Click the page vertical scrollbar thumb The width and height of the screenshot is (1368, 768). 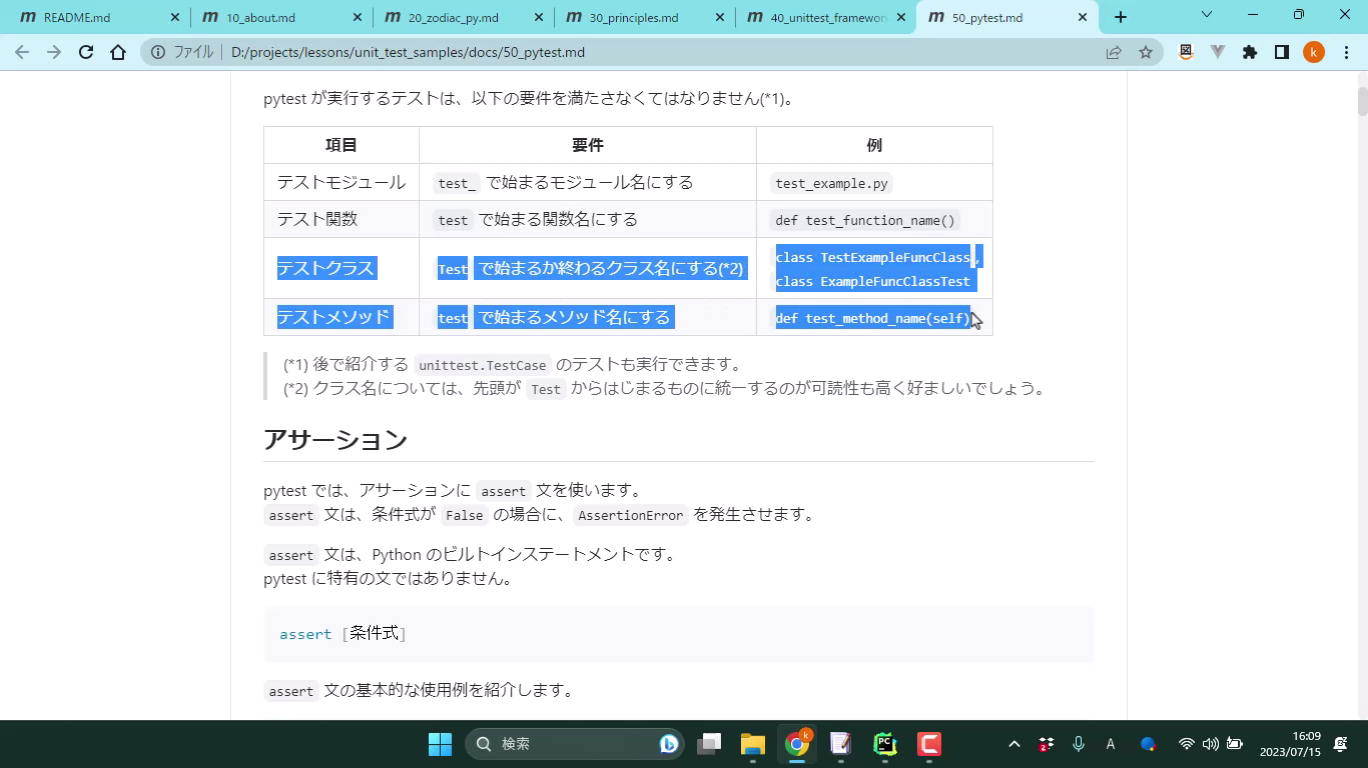pos(1361,102)
